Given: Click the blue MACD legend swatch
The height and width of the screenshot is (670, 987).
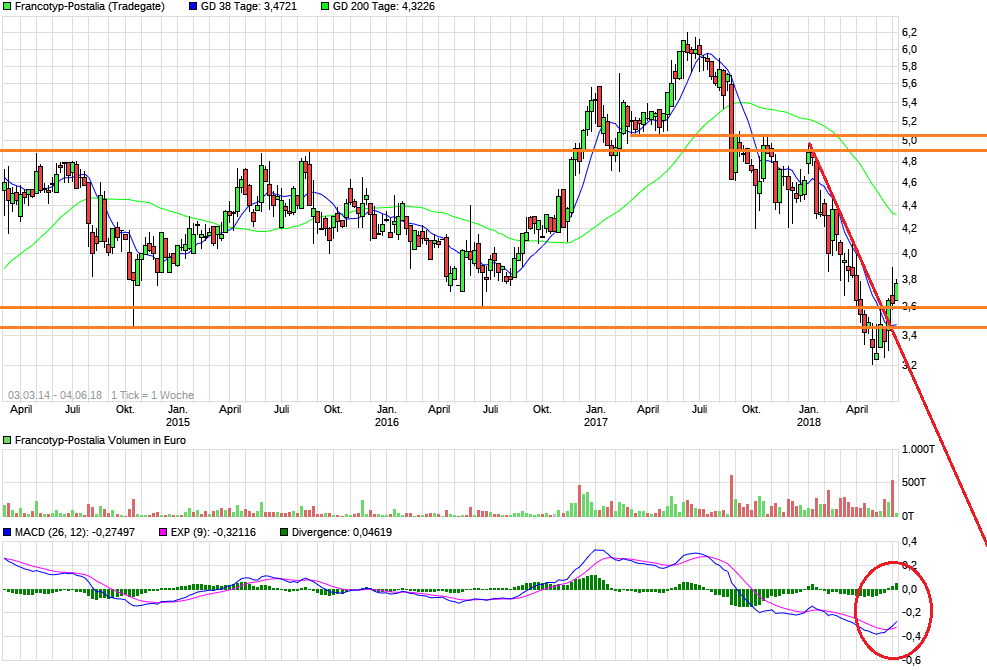Looking at the screenshot, I should 7,532.
